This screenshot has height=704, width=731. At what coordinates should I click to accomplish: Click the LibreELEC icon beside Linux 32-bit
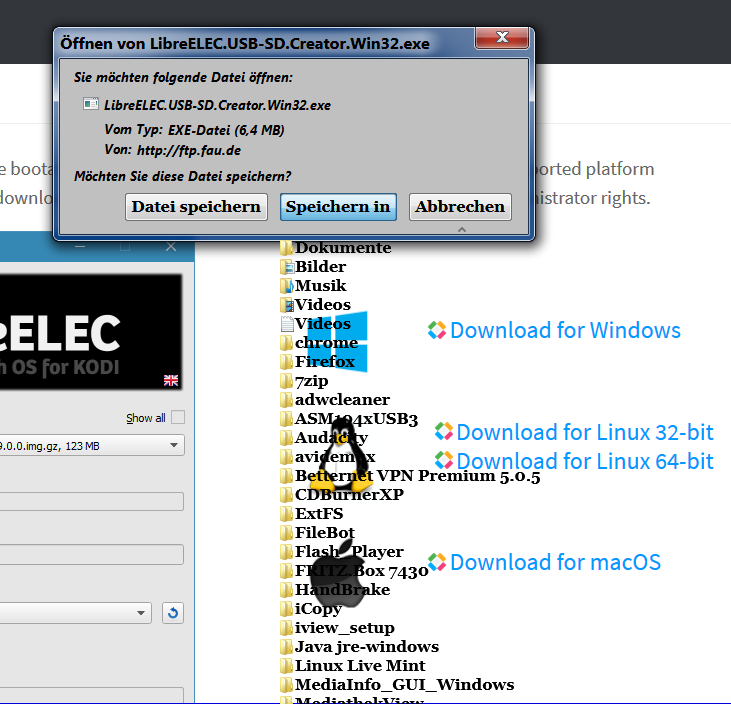tap(444, 431)
